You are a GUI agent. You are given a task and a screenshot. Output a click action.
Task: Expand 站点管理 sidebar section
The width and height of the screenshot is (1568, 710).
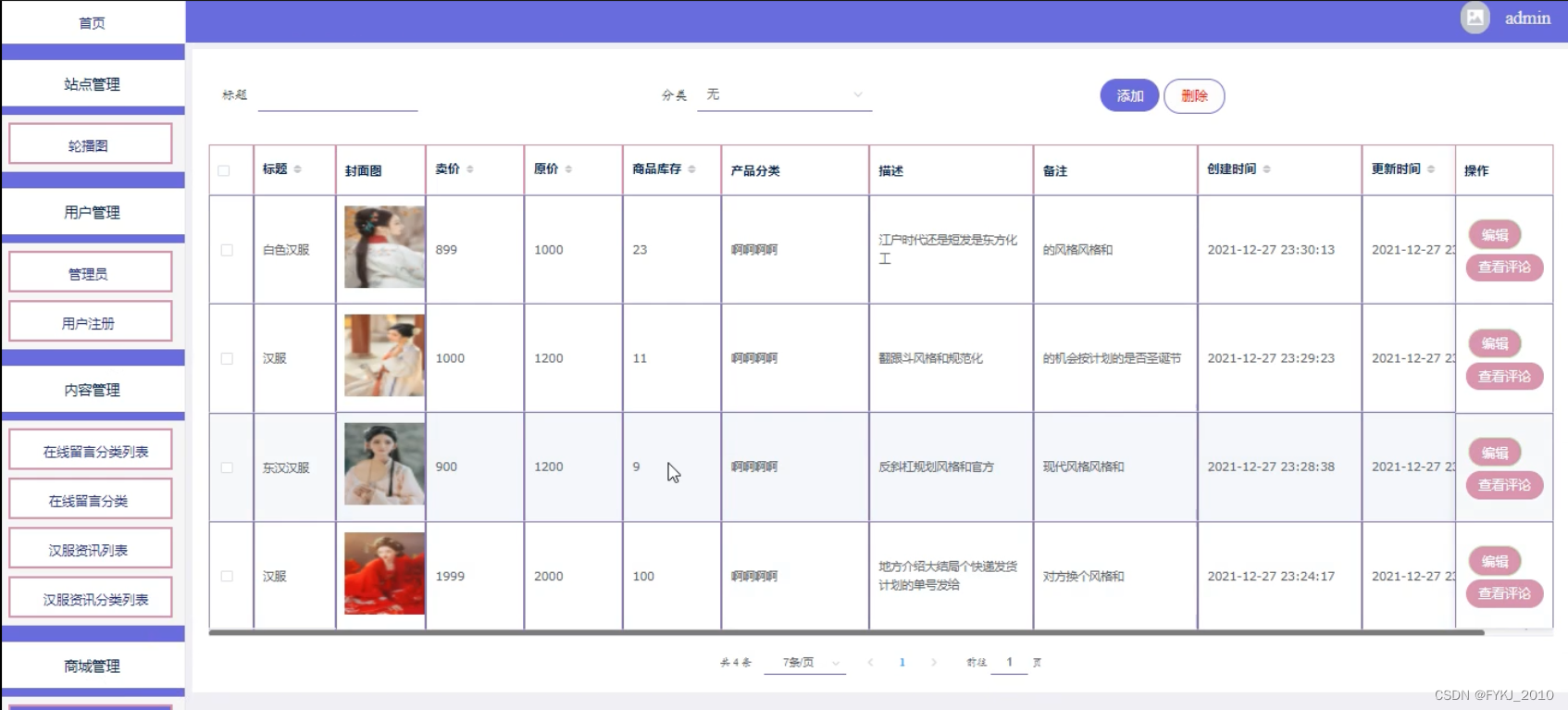pos(93,84)
